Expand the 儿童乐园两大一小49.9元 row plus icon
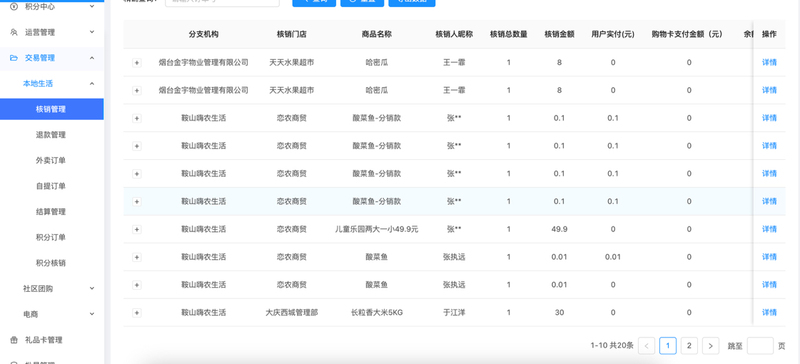 [136, 229]
